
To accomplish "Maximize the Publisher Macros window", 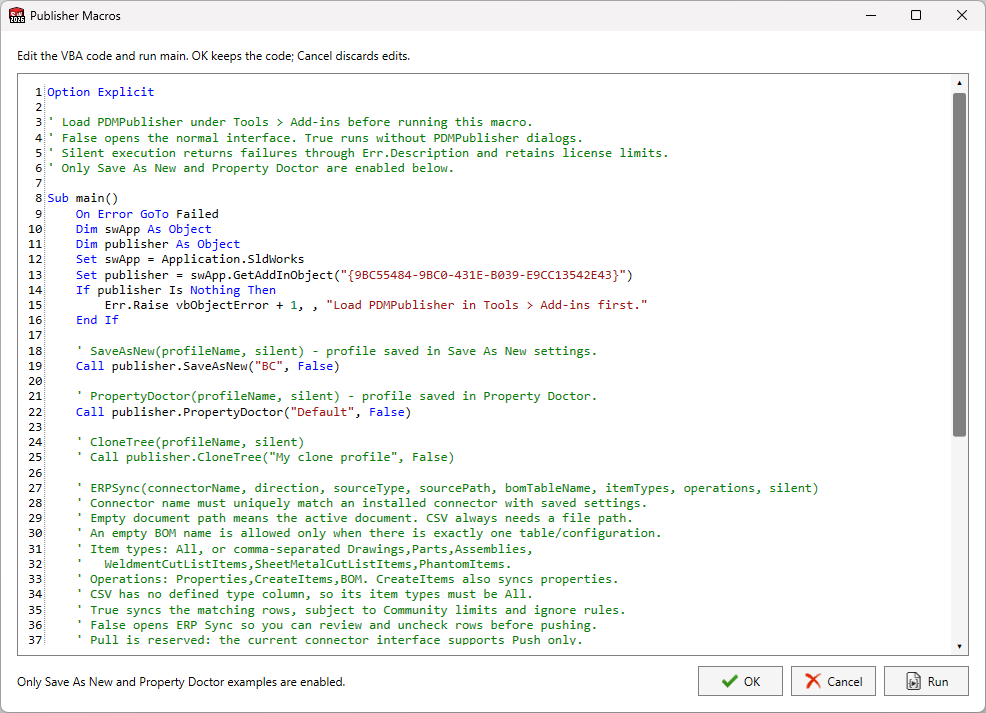I will pyautogui.click(x=916, y=15).
